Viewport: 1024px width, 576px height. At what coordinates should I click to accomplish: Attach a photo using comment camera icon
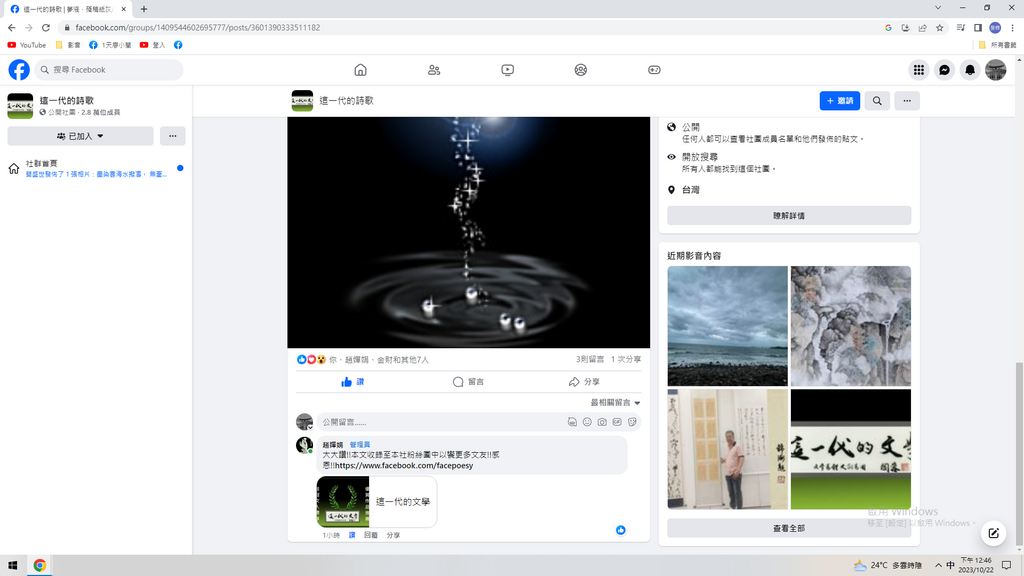tap(602, 422)
